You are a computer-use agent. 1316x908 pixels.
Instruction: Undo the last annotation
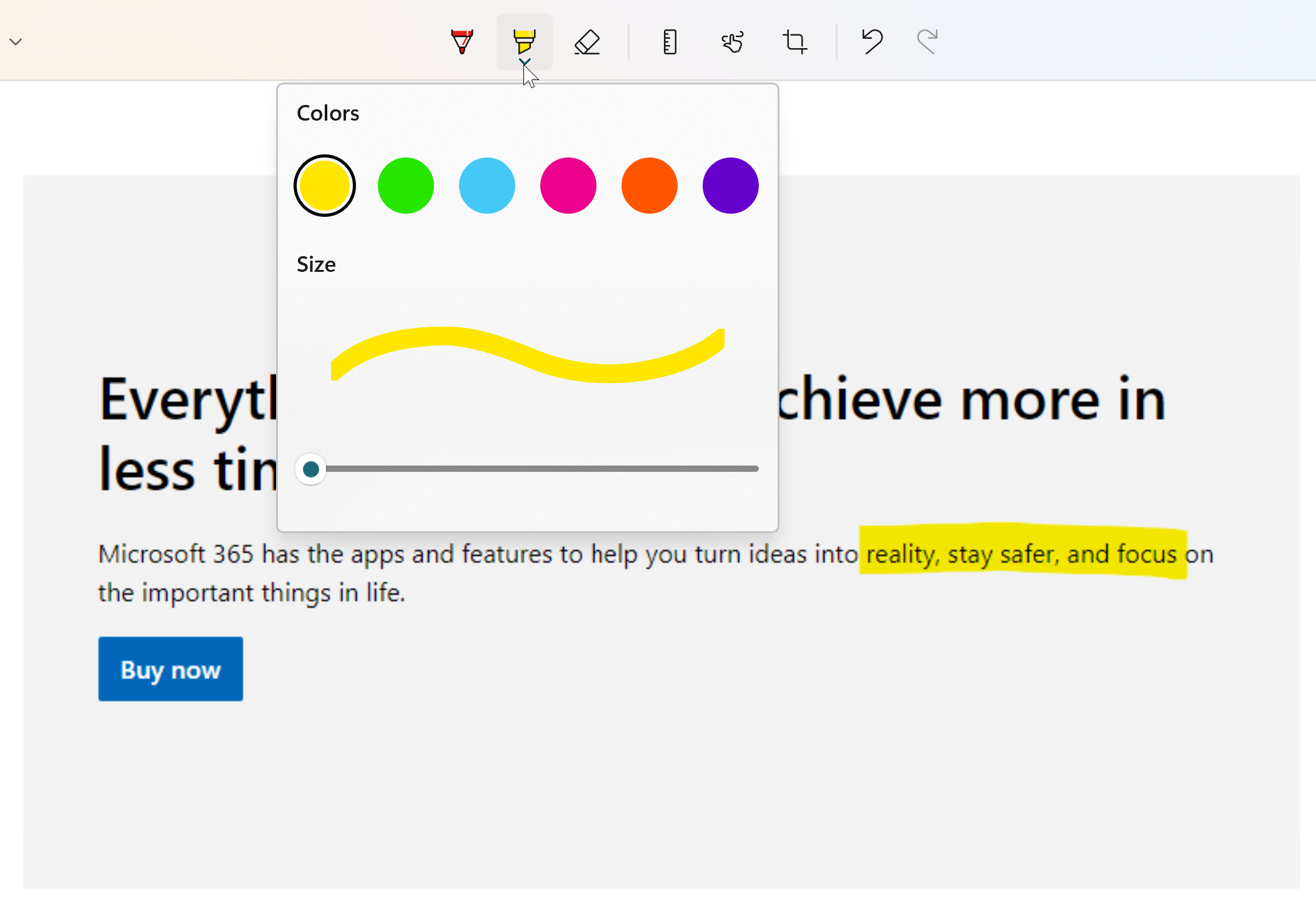871,41
